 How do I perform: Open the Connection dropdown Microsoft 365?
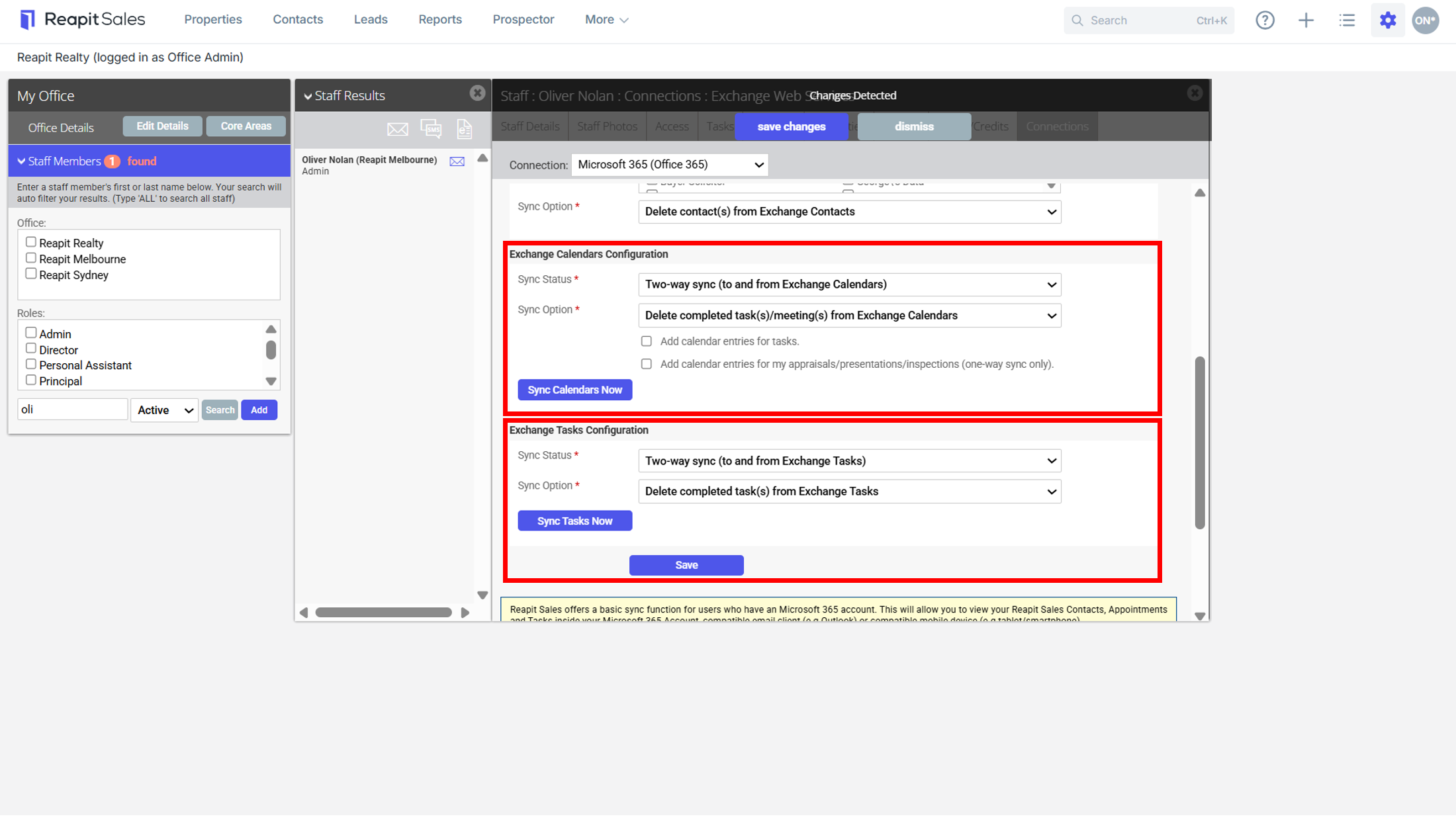tap(670, 165)
